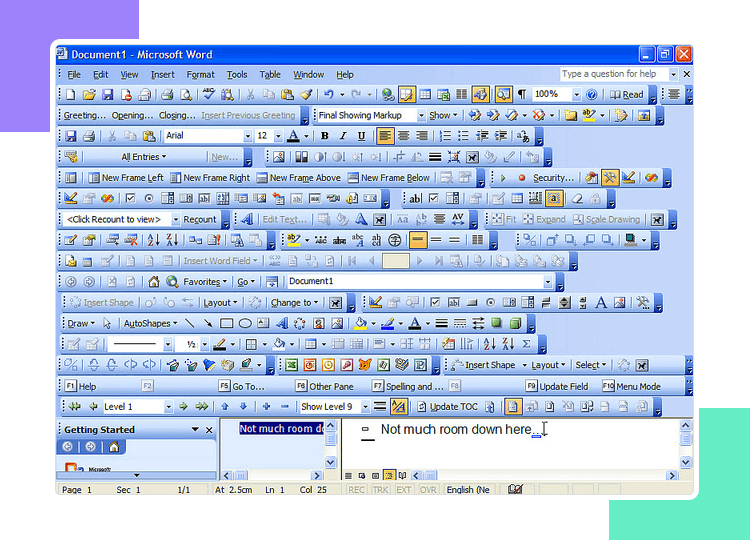This screenshot has height=540, width=750.
Task: Click the Print Preview magnifier icon
Action: (186, 95)
